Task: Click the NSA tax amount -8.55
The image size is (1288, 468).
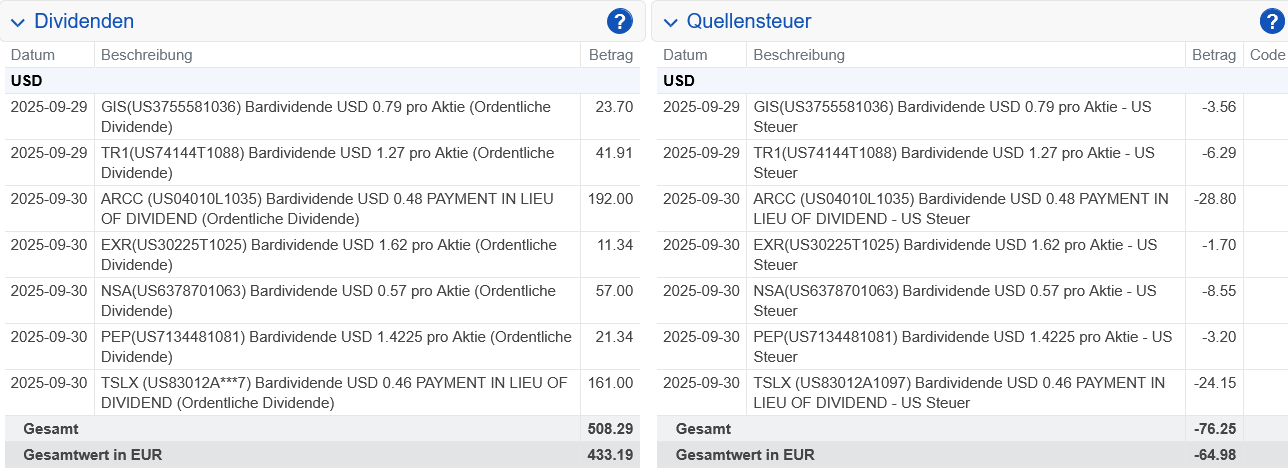Action: [x=1216, y=291]
